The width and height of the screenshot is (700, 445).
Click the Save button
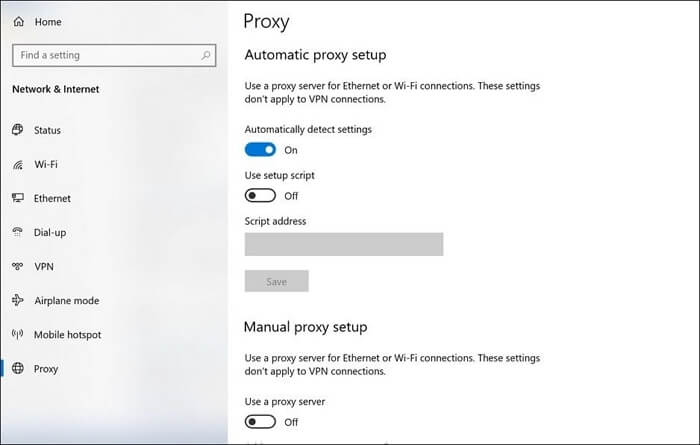point(277,282)
